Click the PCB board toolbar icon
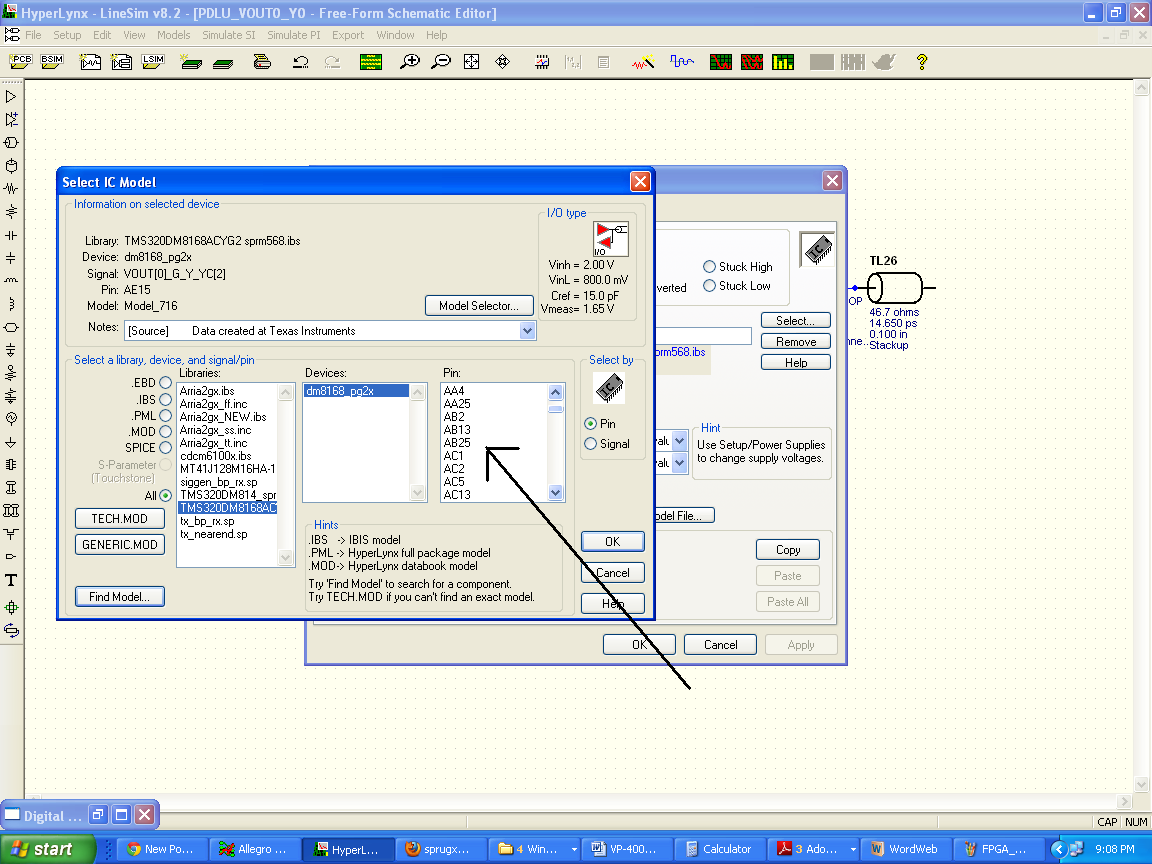1152x864 pixels. click(x=20, y=62)
